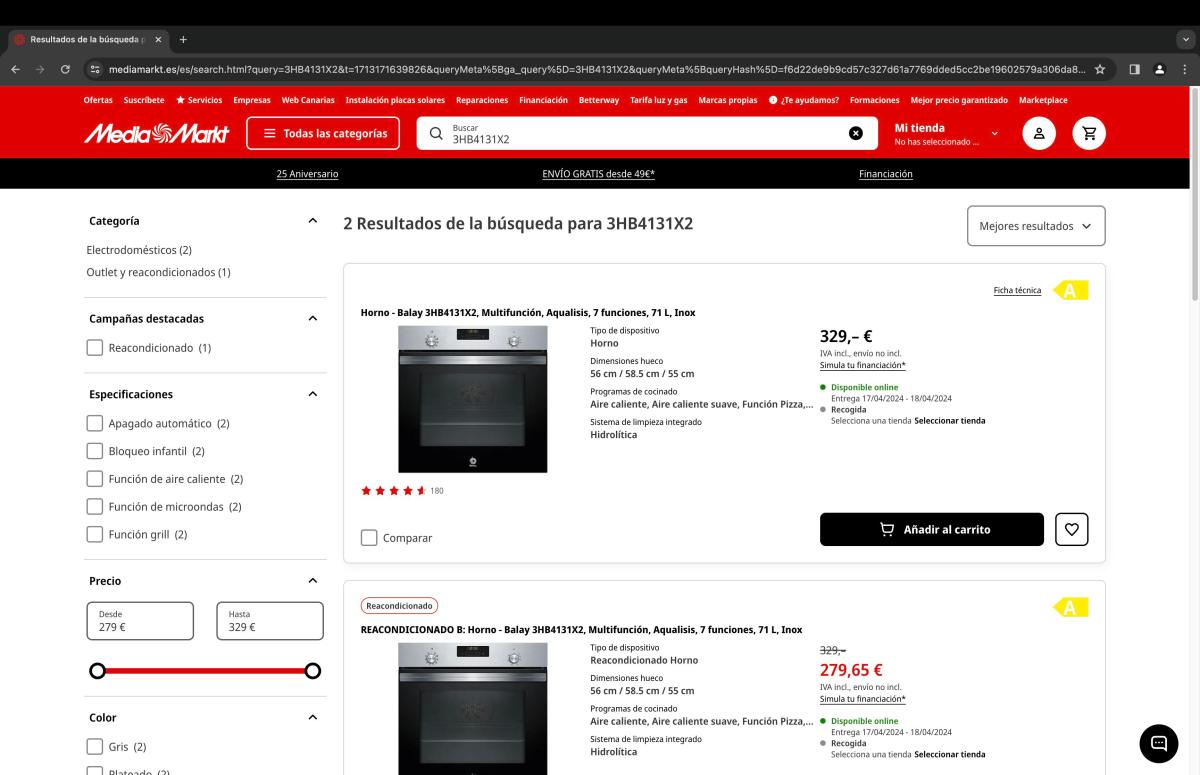Open Chrome menu three dots
Image resolution: width=1200 pixels, height=775 pixels.
click(x=1183, y=69)
